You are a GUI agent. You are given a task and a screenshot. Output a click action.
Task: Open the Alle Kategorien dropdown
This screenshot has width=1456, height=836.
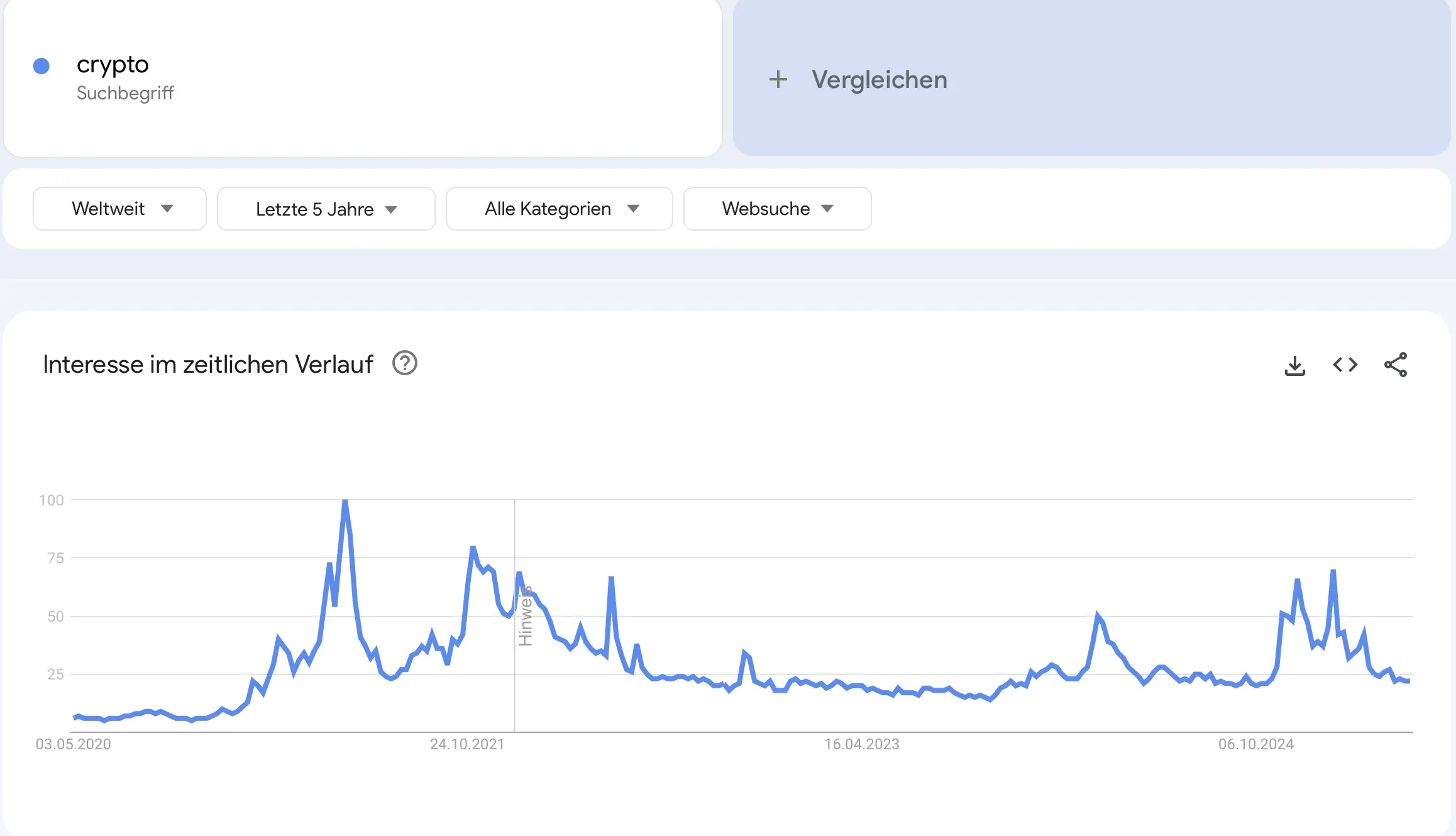coord(559,209)
